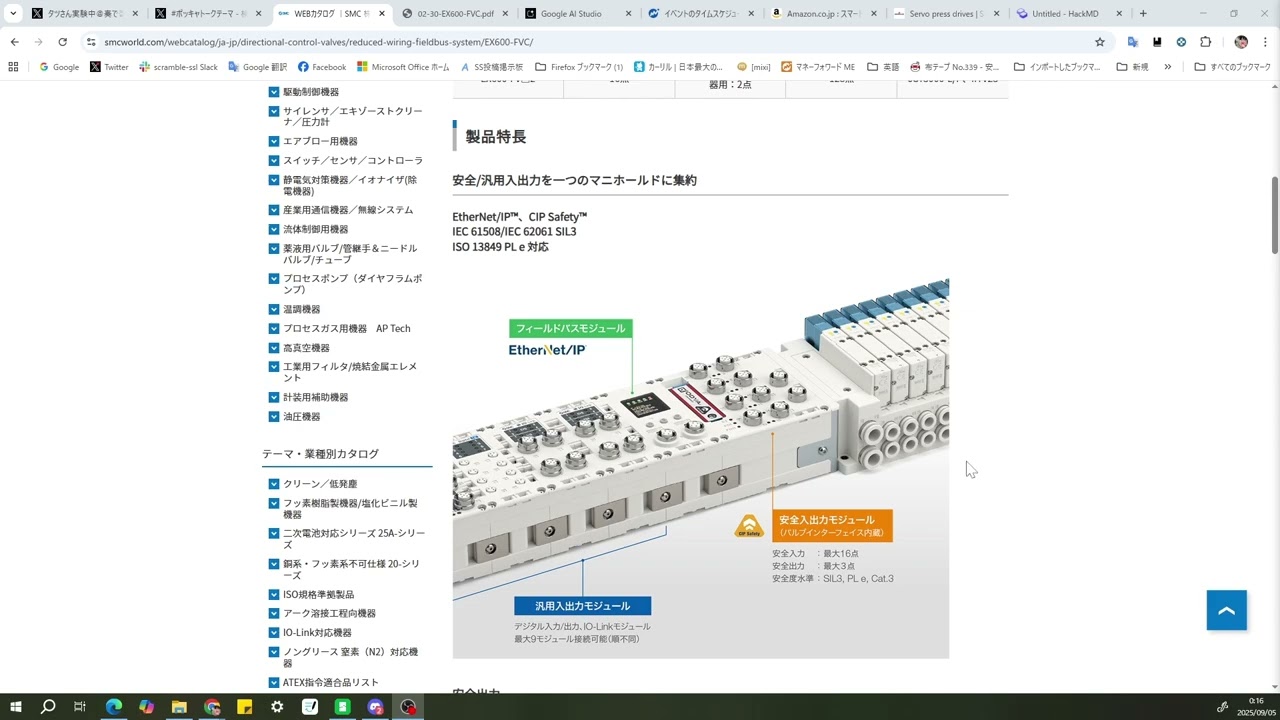Image resolution: width=1280 pixels, height=720 pixels.
Task: Open the Twitter bookmark
Action: [109, 67]
